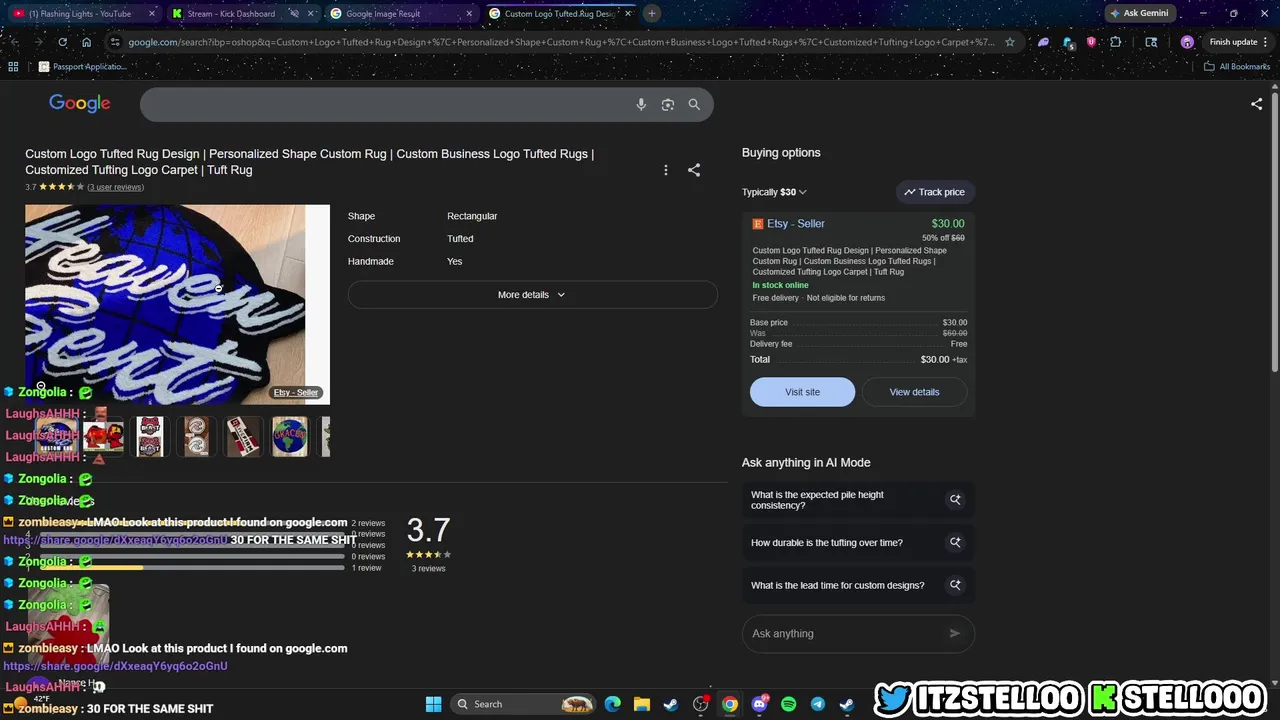Send the AI Mode question arrow
Screen dimensions: 1280x720
954,633
